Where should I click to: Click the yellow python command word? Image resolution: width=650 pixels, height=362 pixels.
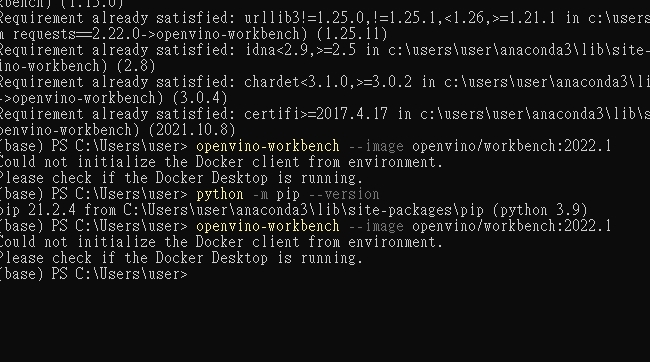220,194
